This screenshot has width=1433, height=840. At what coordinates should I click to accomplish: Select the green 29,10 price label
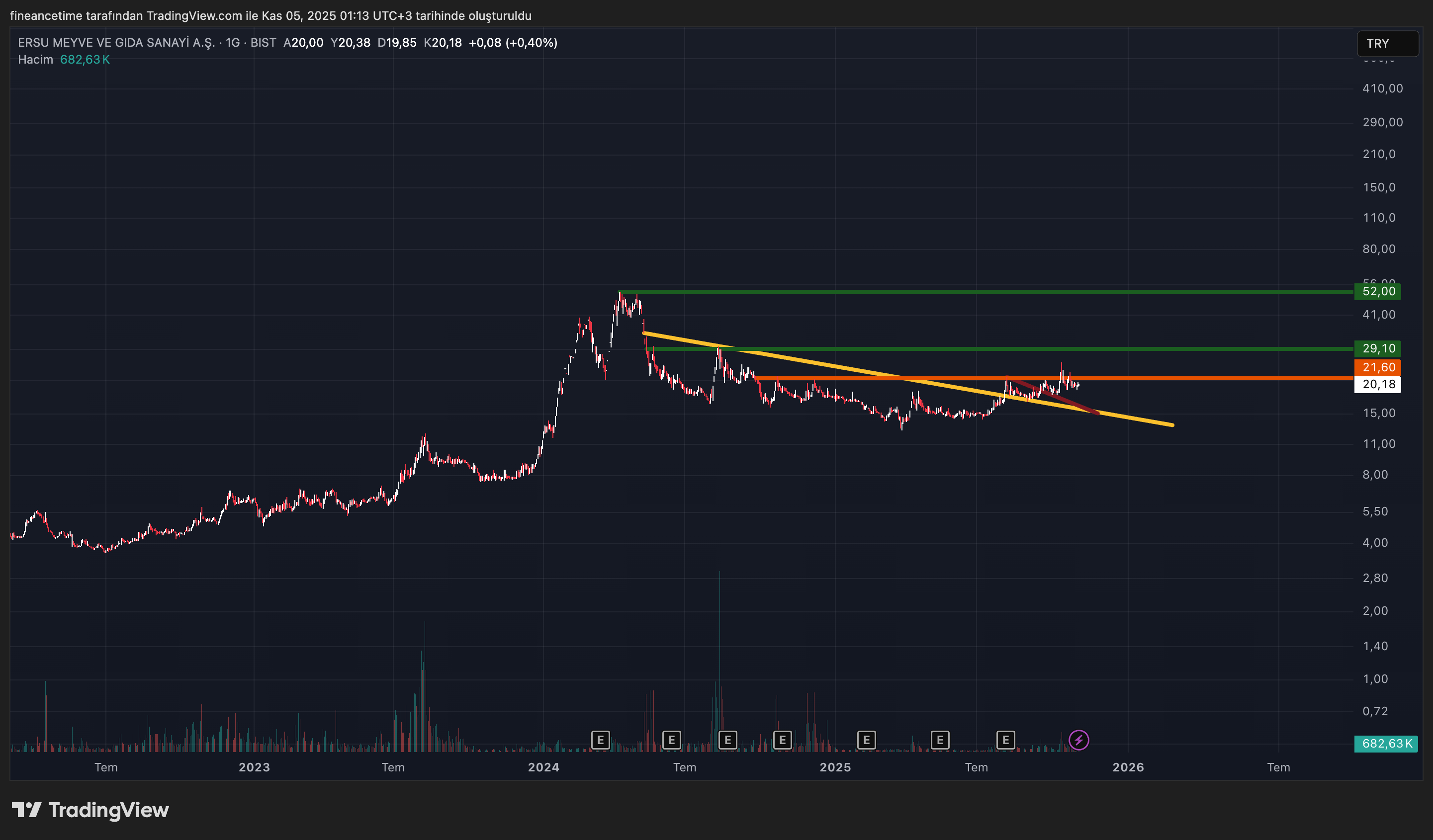(x=1378, y=348)
